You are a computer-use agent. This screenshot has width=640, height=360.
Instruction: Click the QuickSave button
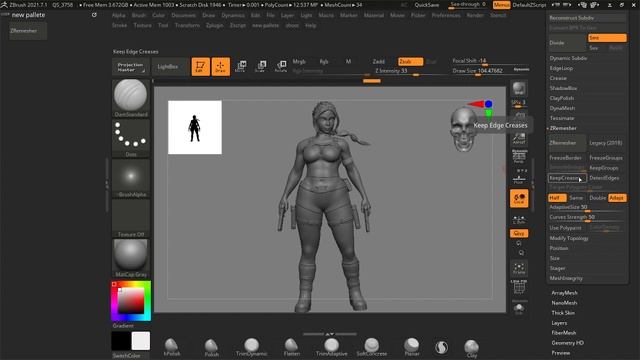click(x=427, y=5)
